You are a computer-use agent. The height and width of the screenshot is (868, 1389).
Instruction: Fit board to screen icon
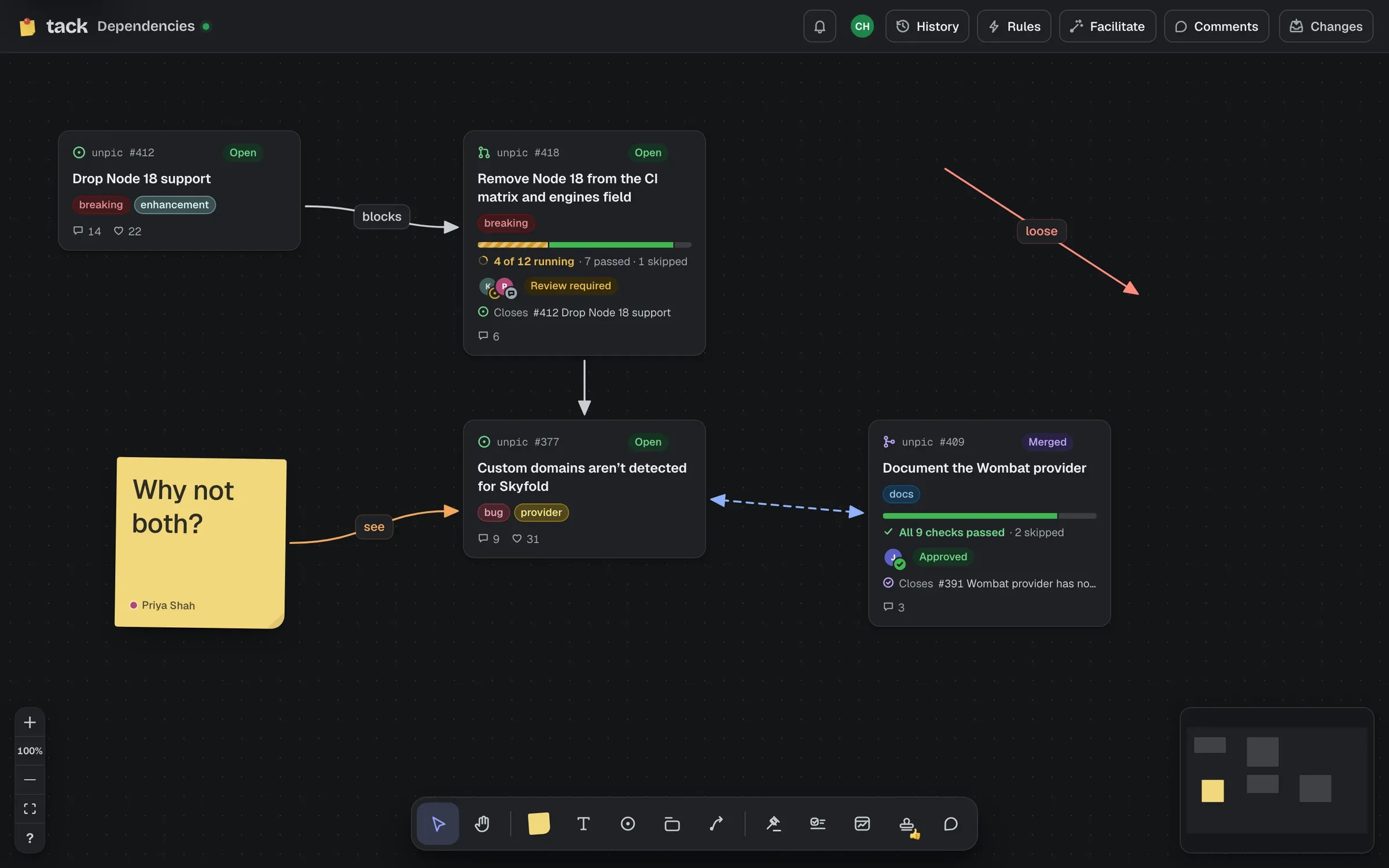[30, 808]
